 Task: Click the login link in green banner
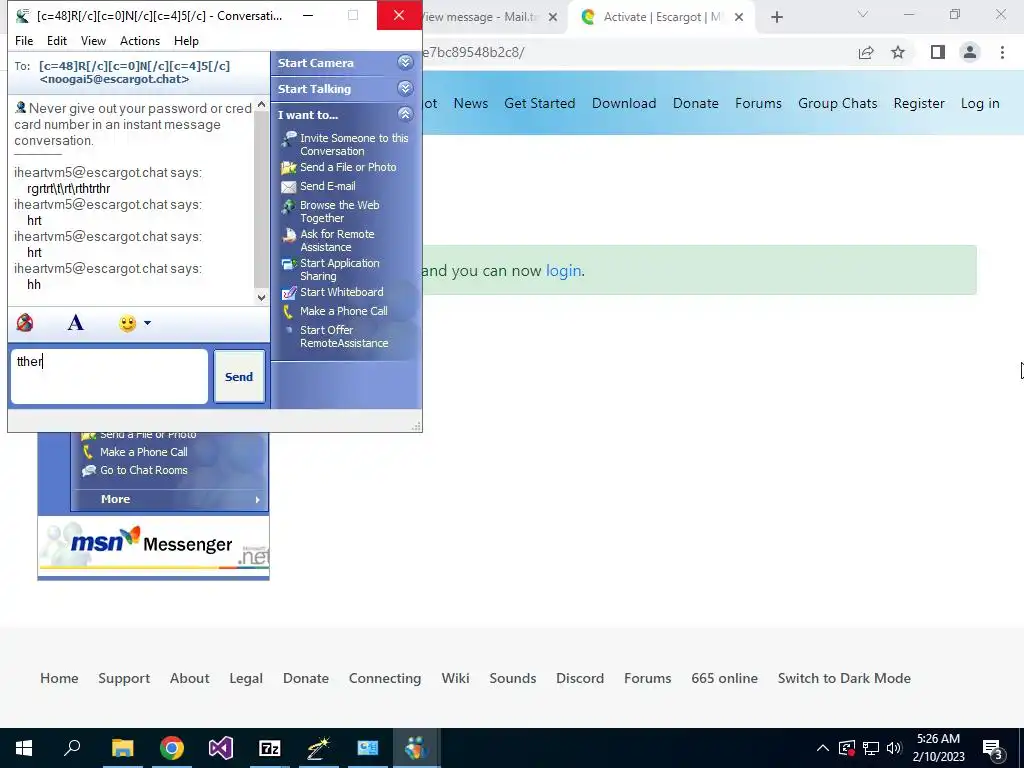click(563, 270)
